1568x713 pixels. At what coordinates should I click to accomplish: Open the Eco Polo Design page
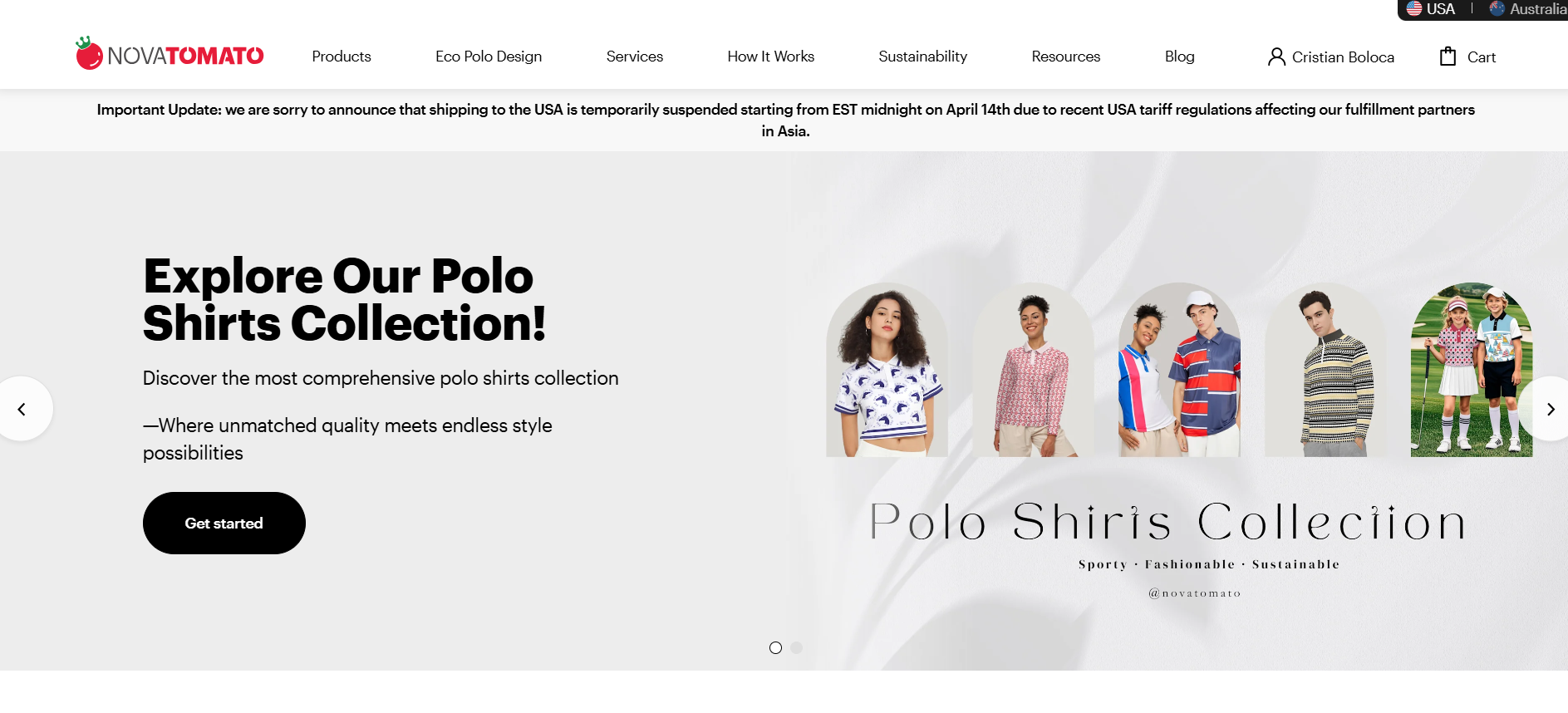click(x=489, y=57)
